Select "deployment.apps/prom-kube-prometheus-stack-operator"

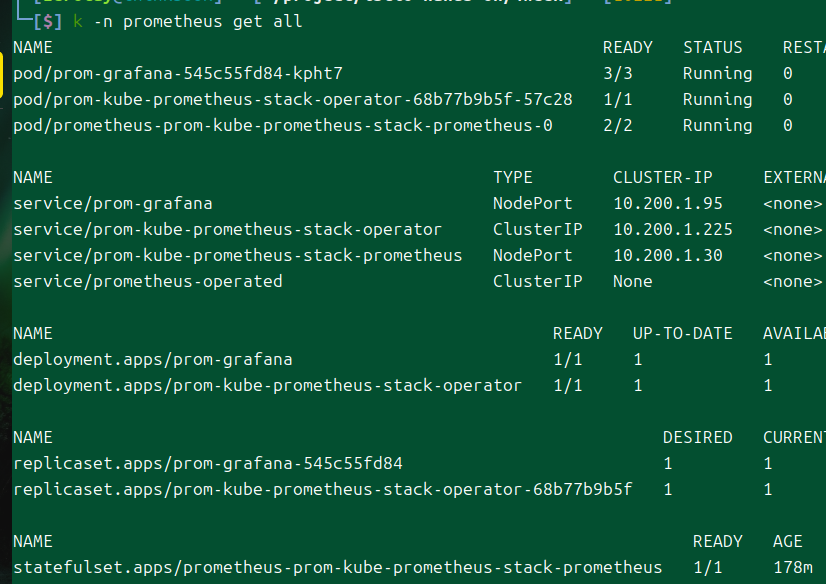pyautogui.click(x=268, y=385)
